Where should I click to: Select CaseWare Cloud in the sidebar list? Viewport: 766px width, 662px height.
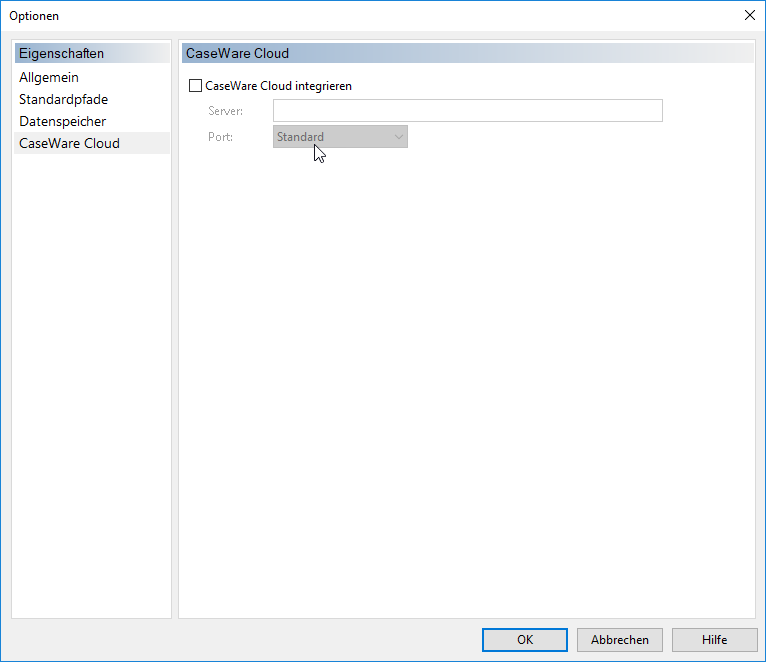pyautogui.click(x=92, y=143)
